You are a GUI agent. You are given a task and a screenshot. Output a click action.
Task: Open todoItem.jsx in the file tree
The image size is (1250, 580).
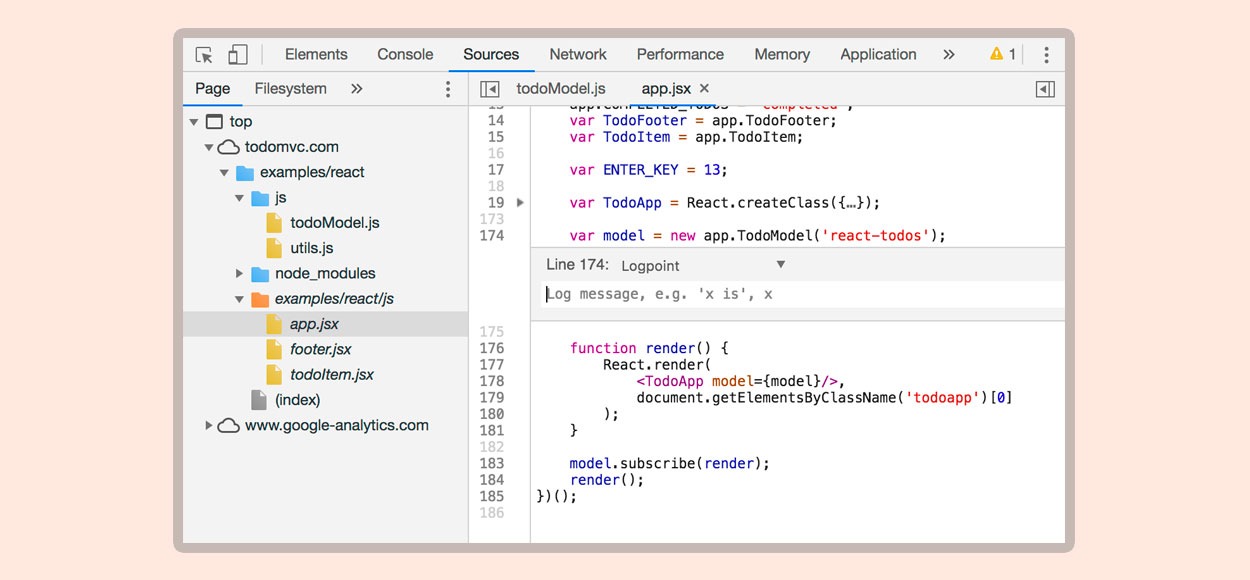coord(332,375)
